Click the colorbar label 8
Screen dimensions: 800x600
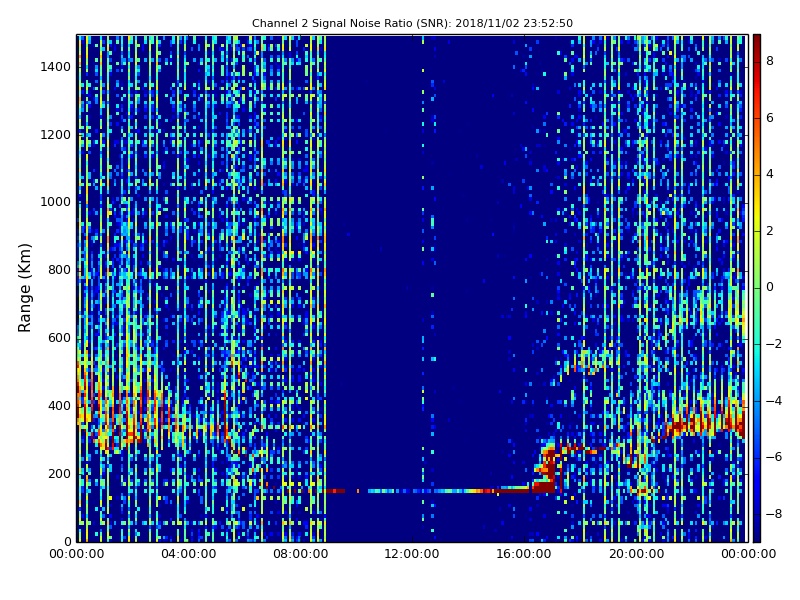click(x=770, y=61)
